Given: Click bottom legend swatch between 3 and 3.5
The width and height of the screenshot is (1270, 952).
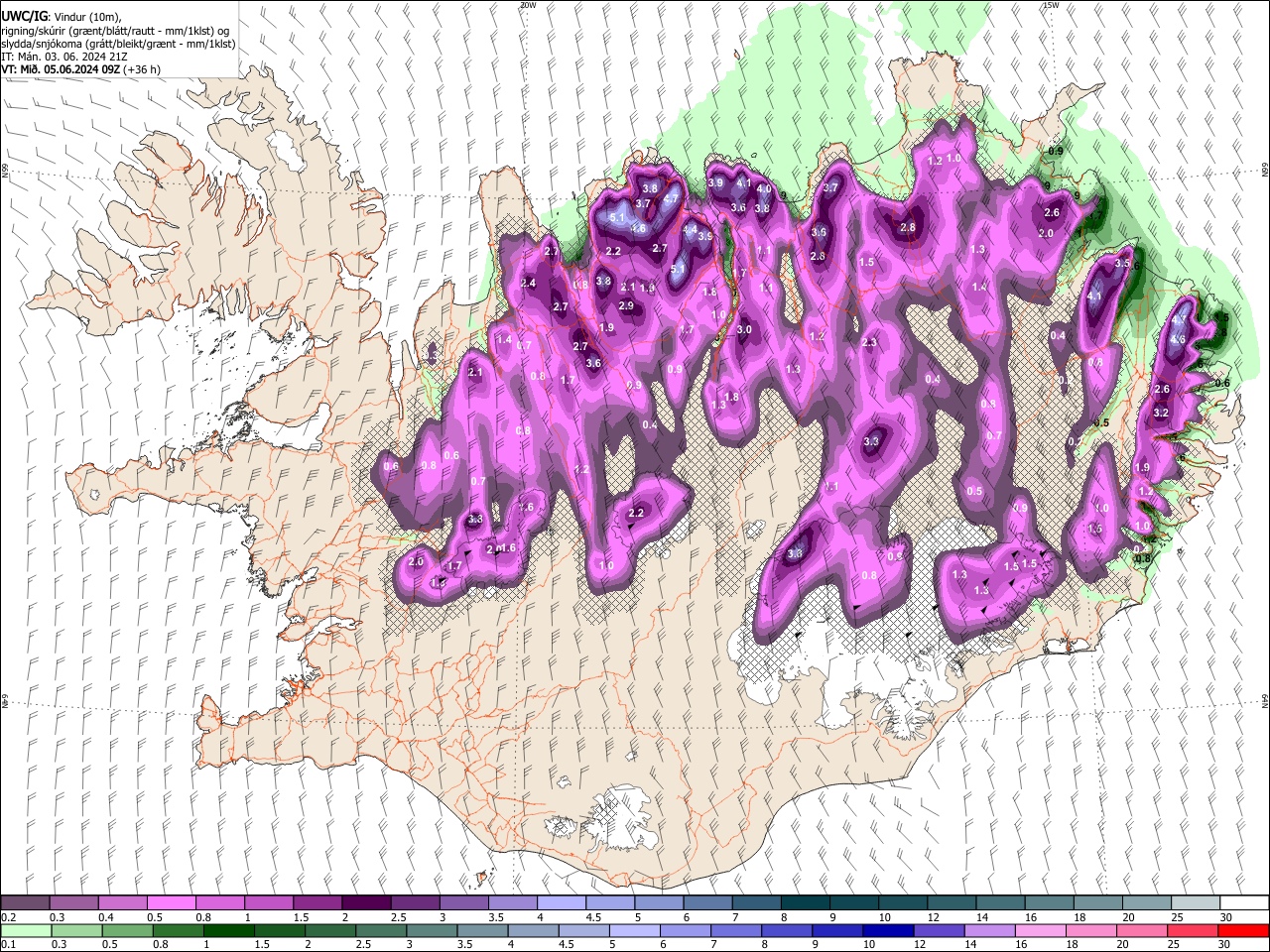Looking at the screenshot, I should (432, 931).
